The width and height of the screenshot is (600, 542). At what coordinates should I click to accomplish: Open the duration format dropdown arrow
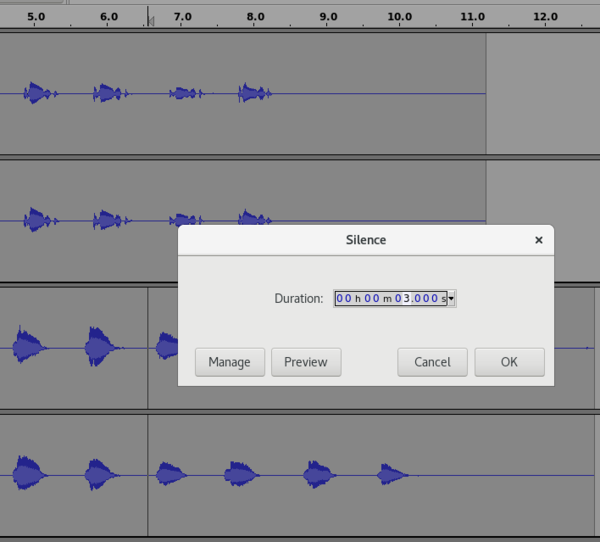point(451,298)
